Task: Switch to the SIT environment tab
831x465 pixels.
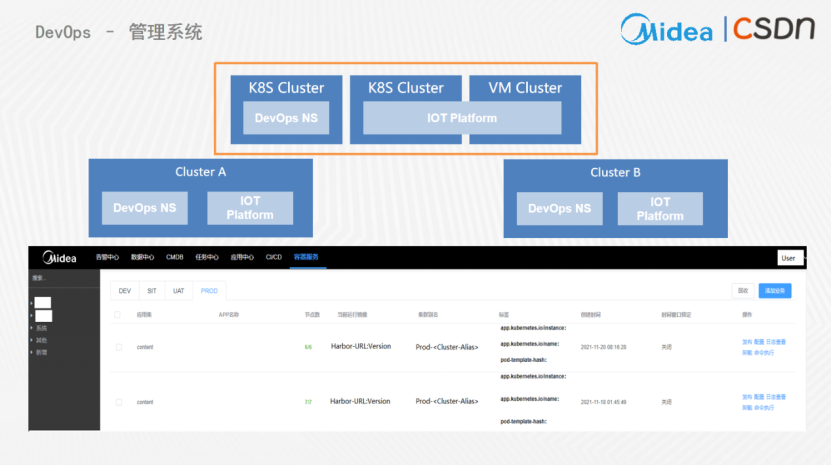Action: (x=152, y=291)
